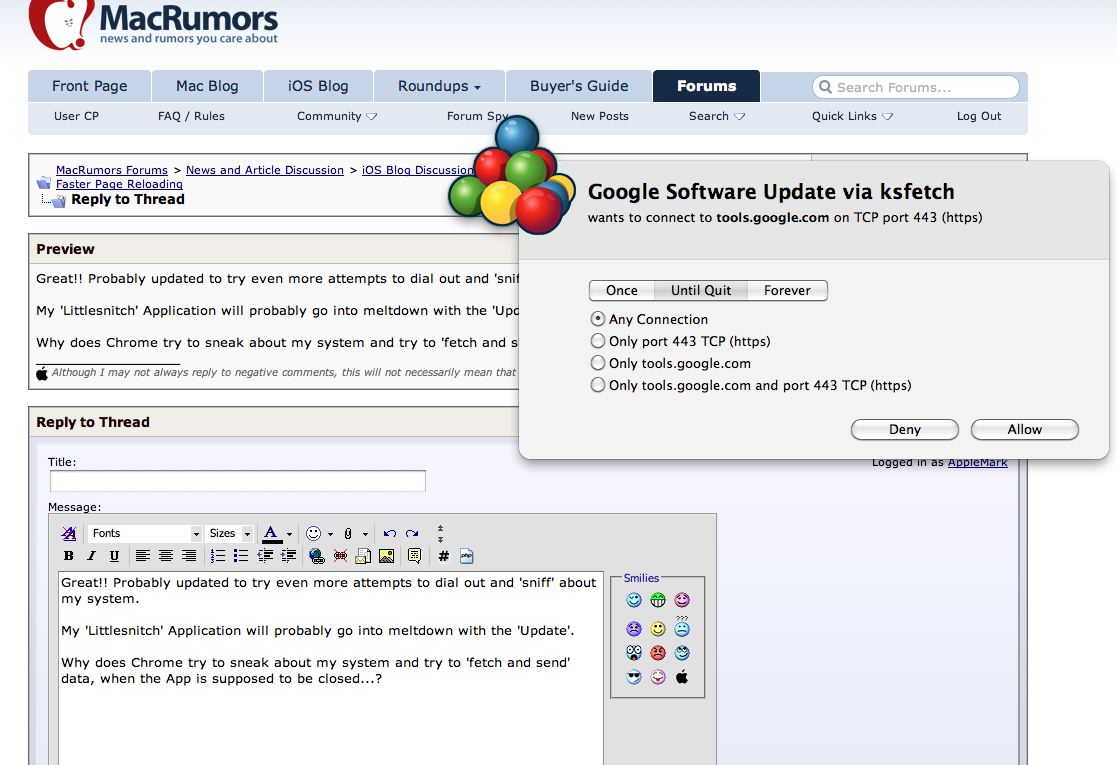Open the Fonts dropdown
The width and height of the screenshot is (1117, 765).
pyautogui.click(x=145, y=533)
